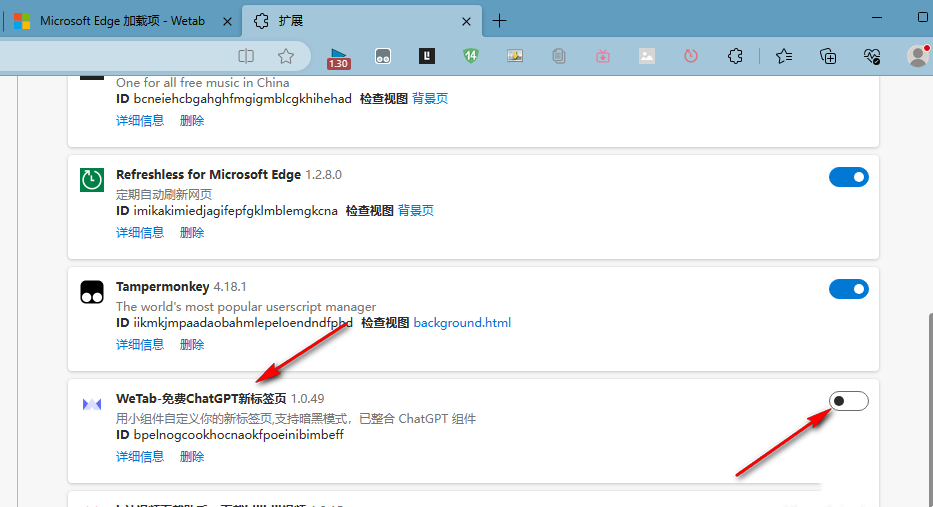Open the extension icon with 1.30 badge

tap(338, 58)
